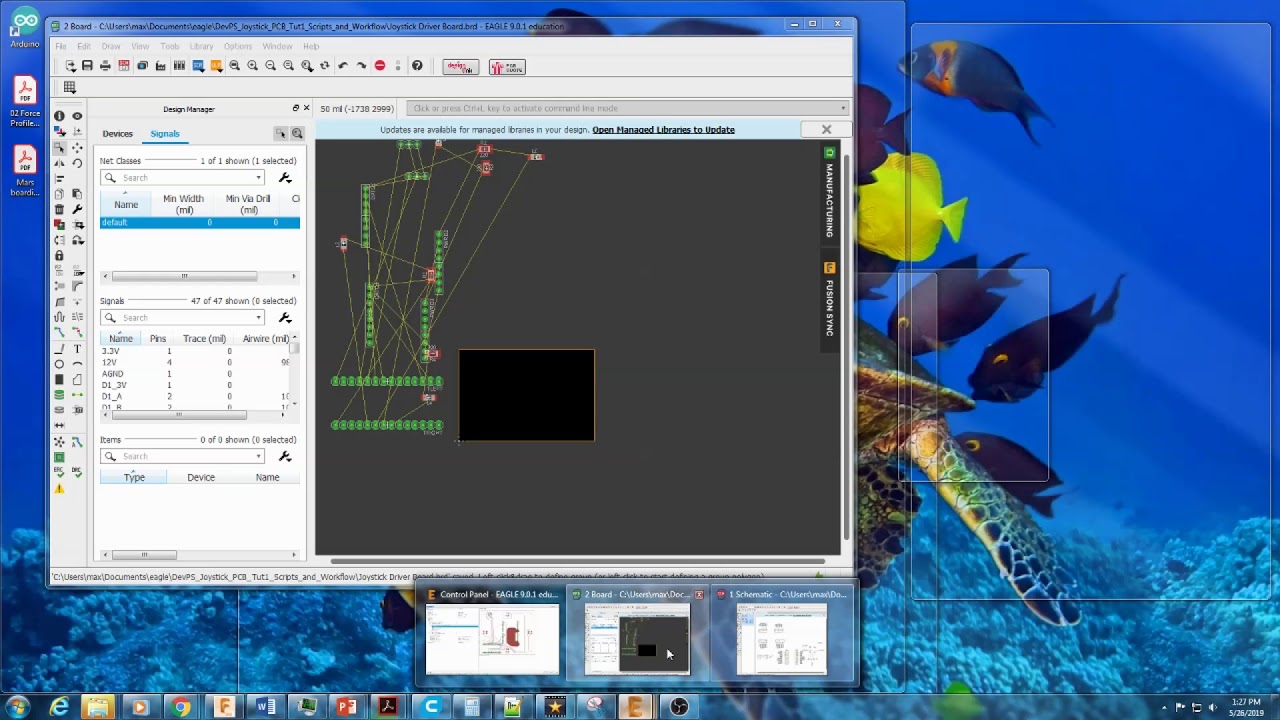Select the Copy tool
Viewport: 1280px width, 720px height.
coord(59,194)
